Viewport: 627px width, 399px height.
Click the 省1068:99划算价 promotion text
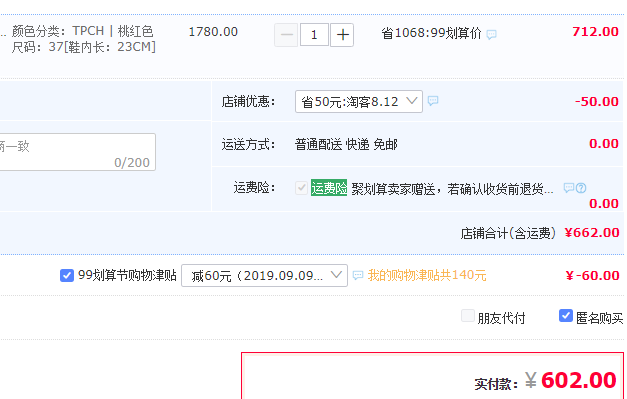pos(431,34)
